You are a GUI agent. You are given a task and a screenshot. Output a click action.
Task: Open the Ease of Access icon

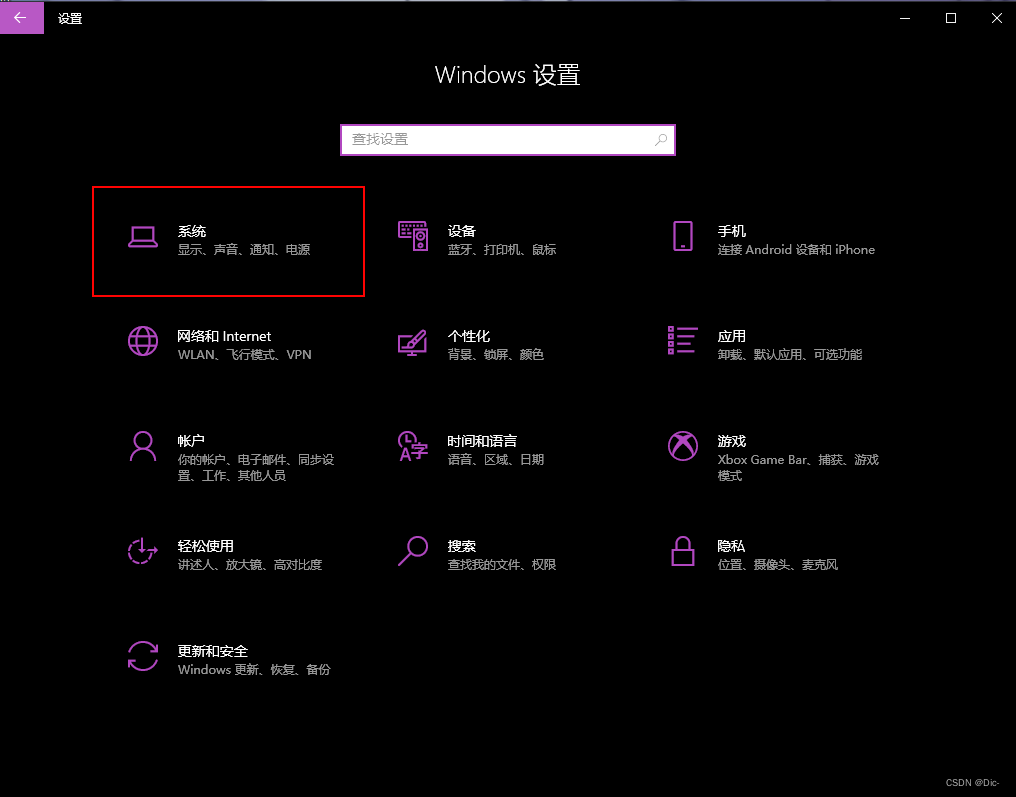(x=143, y=551)
